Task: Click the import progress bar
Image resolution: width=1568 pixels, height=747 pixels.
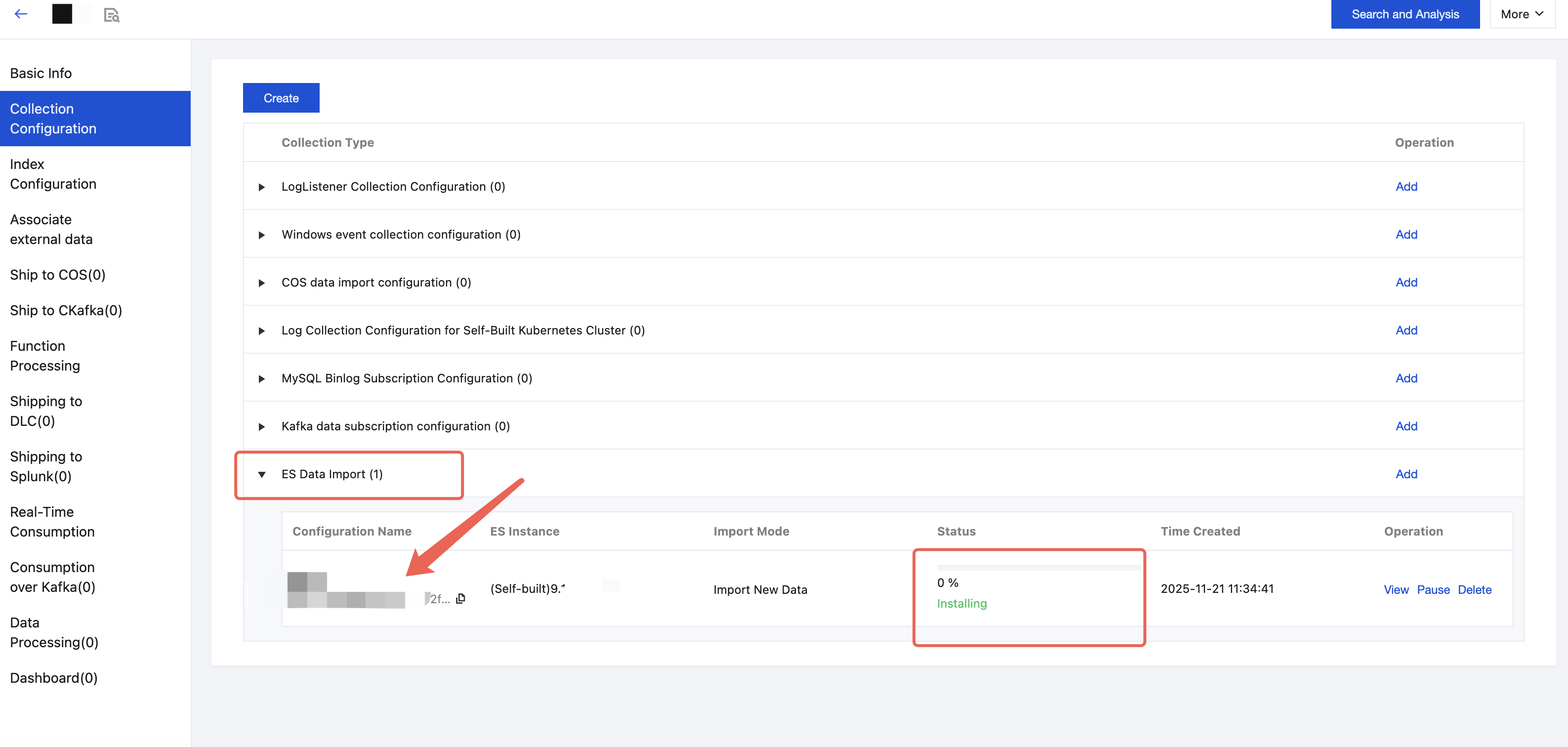Action: point(1038,567)
